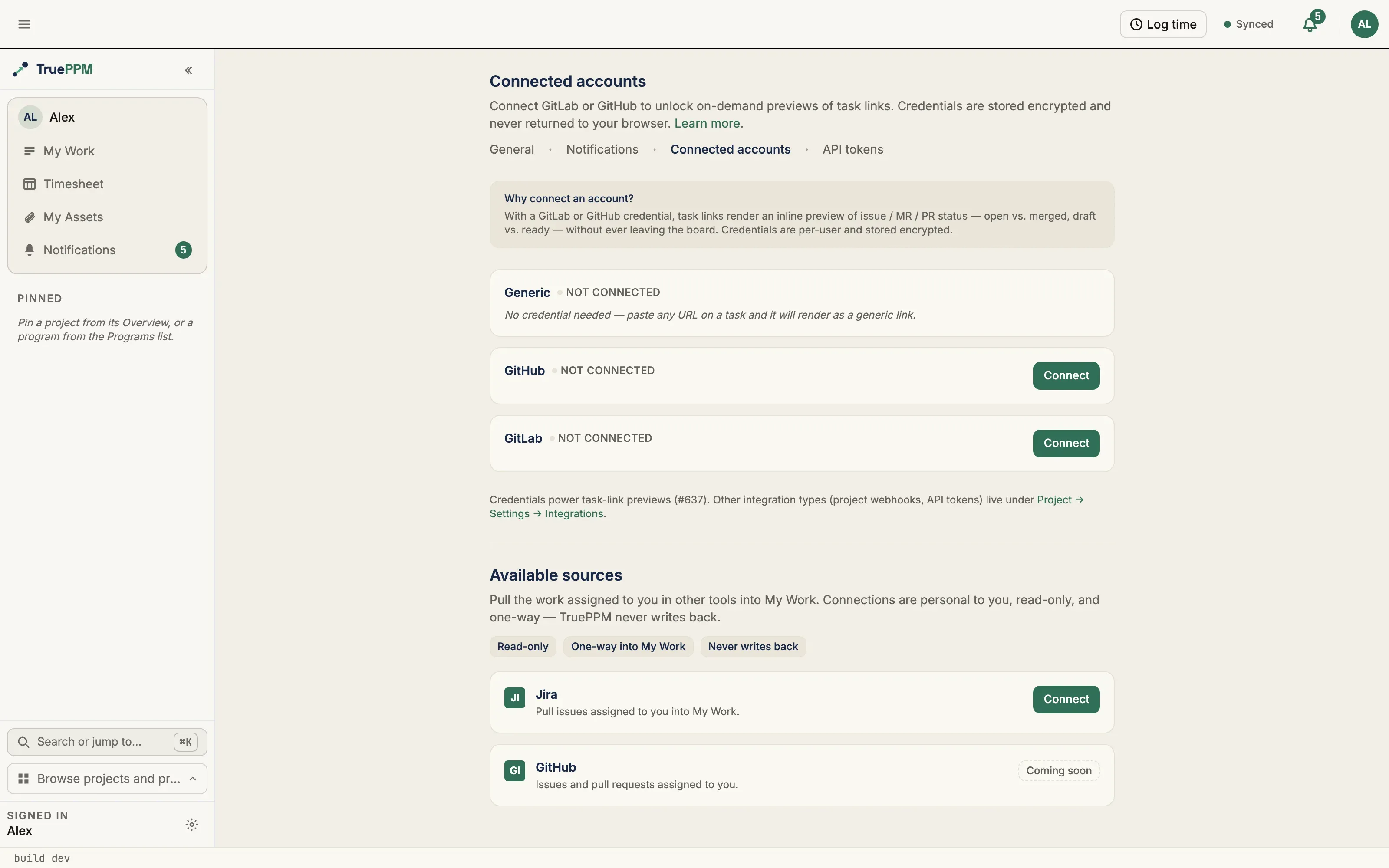
Task: Click the Alex avatar in sidebar
Action: (x=30, y=117)
